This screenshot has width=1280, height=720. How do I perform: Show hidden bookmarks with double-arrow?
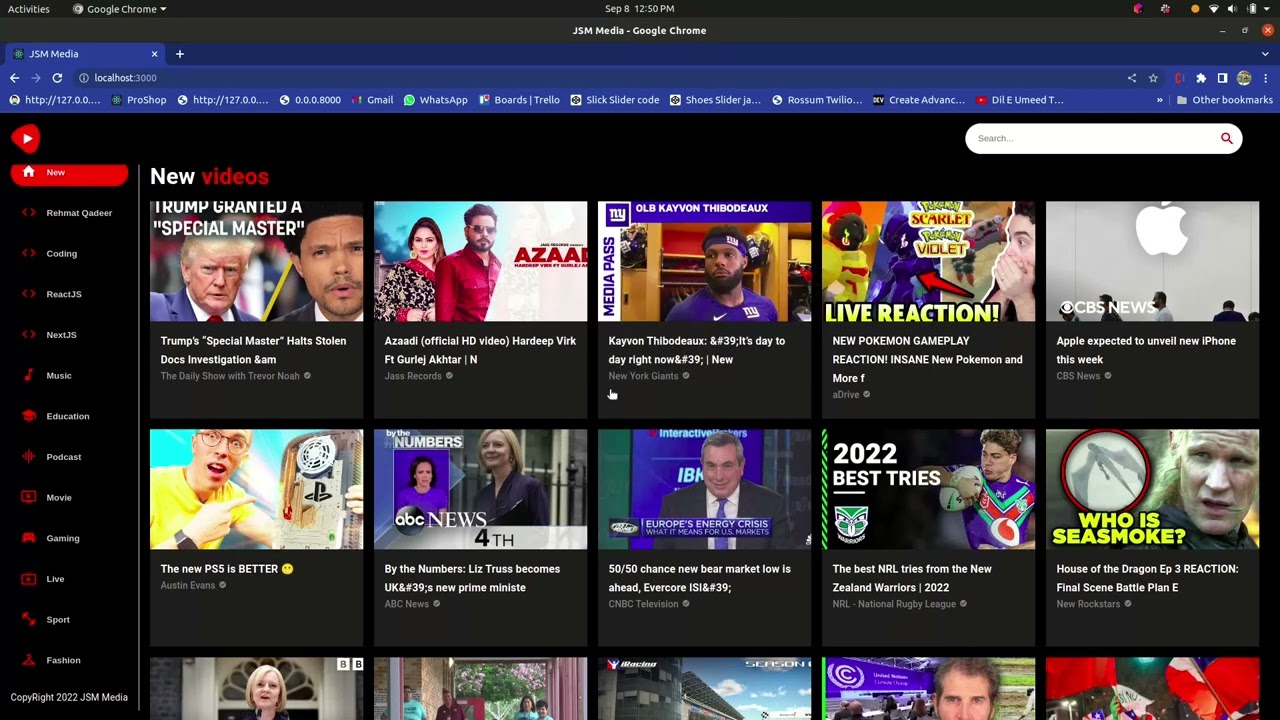(1160, 100)
